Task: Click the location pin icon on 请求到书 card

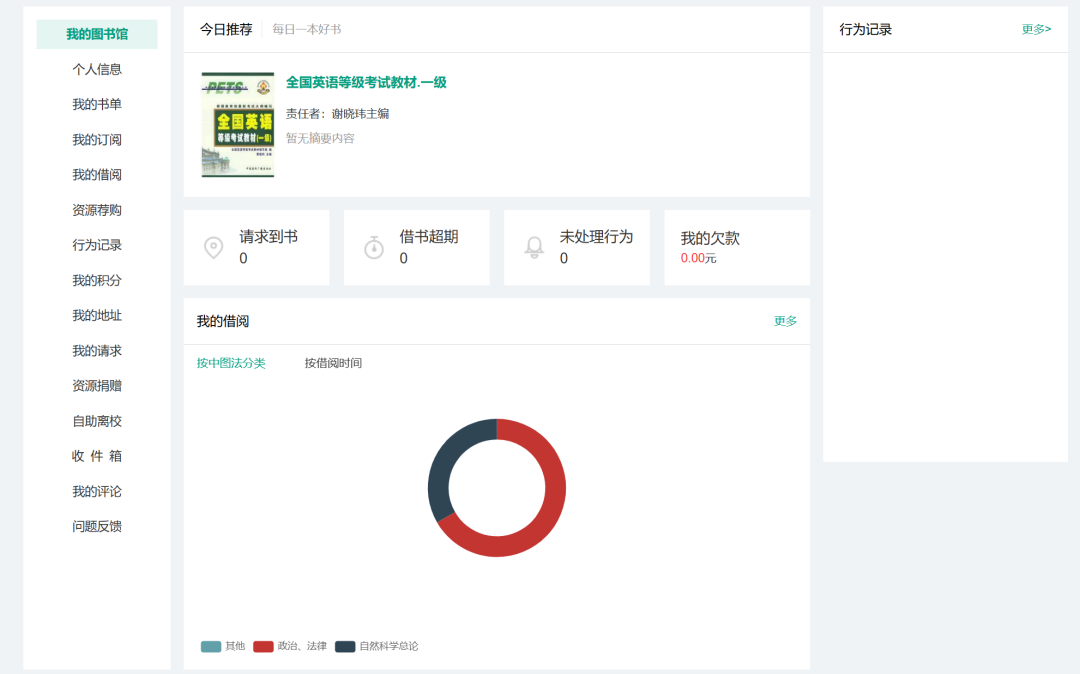Action: tap(213, 247)
